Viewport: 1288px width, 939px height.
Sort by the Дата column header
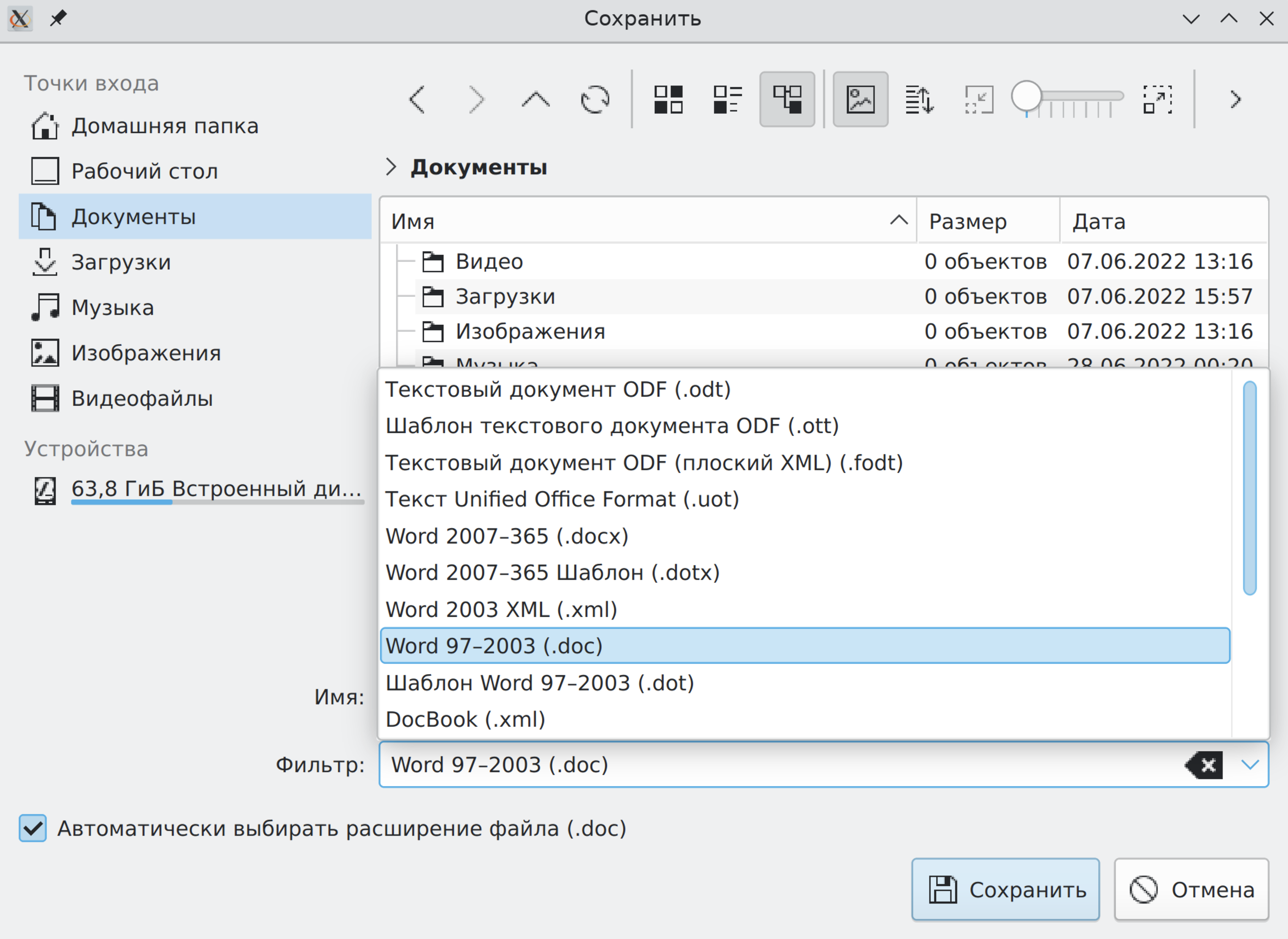point(1164,221)
